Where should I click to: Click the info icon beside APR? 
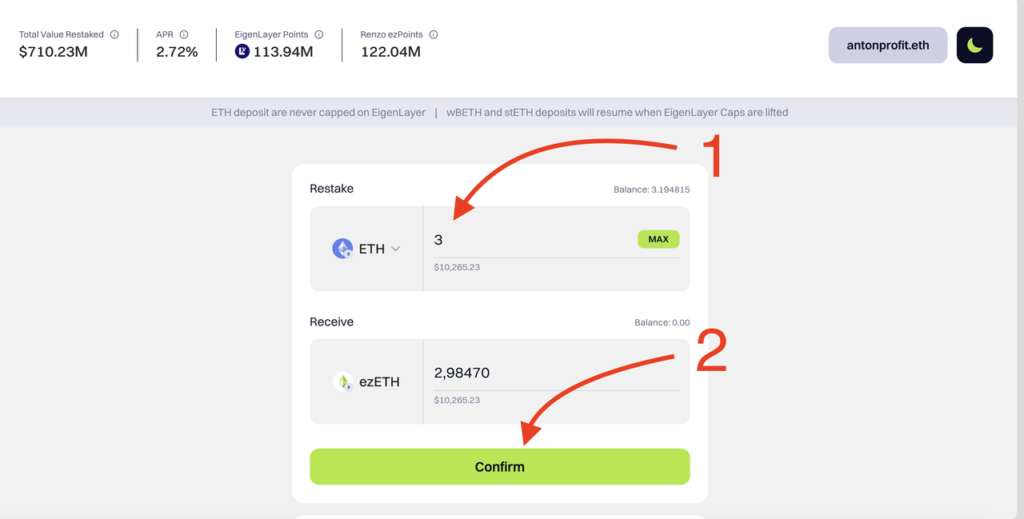pyautogui.click(x=185, y=35)
